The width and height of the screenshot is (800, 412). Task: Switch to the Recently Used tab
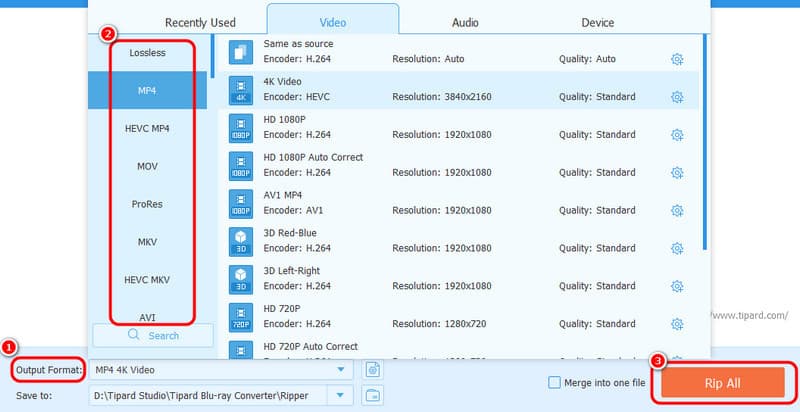click(200, 23)
